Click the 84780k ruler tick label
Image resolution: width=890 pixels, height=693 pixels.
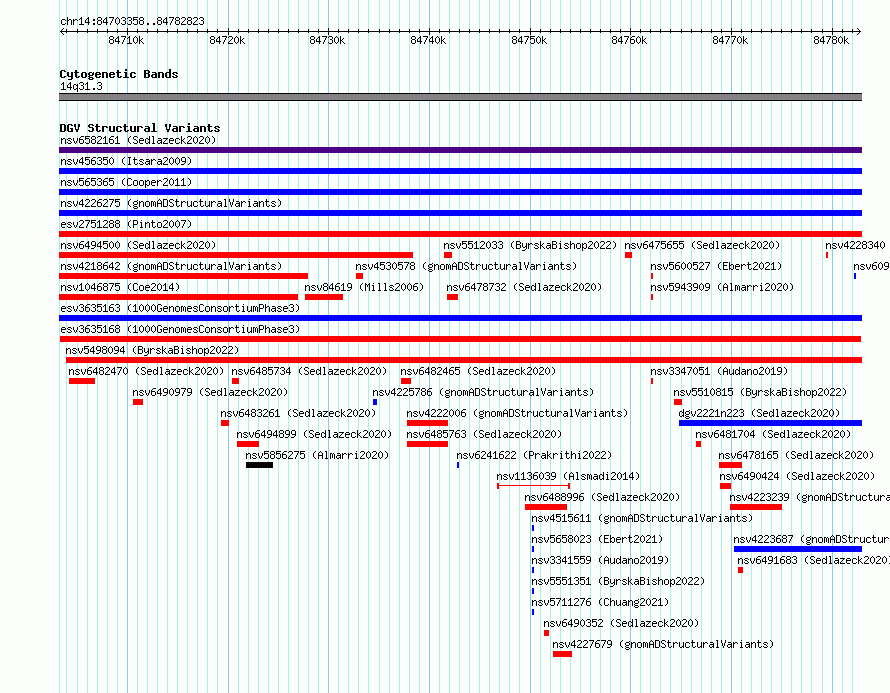[x=831, y=40]
